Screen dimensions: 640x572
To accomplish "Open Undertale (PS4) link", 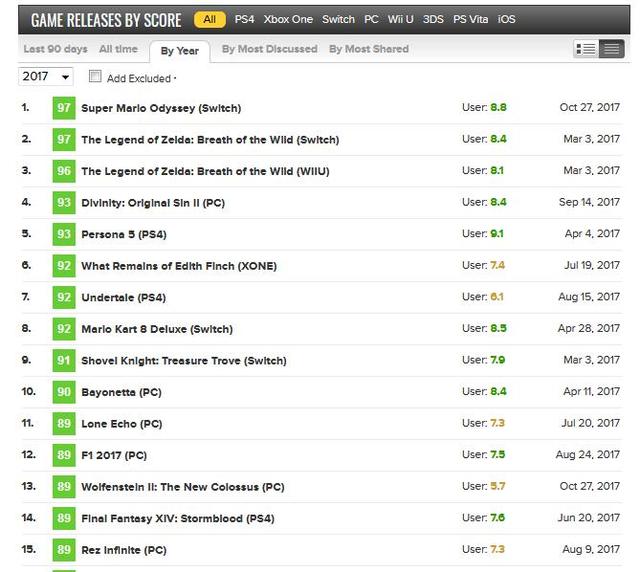I will point(123,297).
